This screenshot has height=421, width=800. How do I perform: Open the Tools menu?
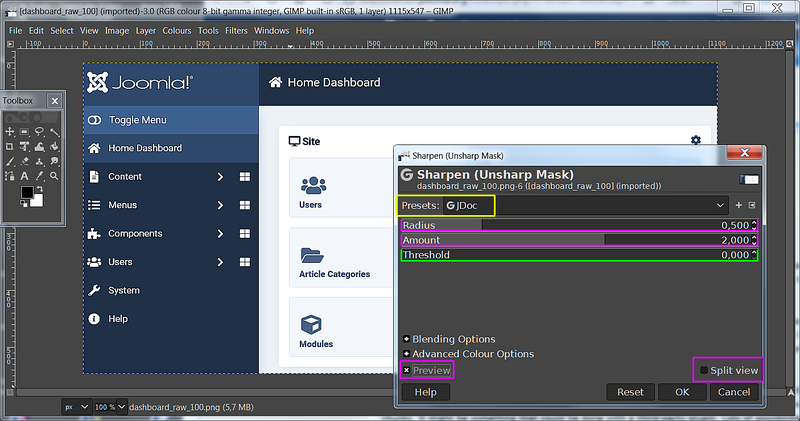click(208, 31)
